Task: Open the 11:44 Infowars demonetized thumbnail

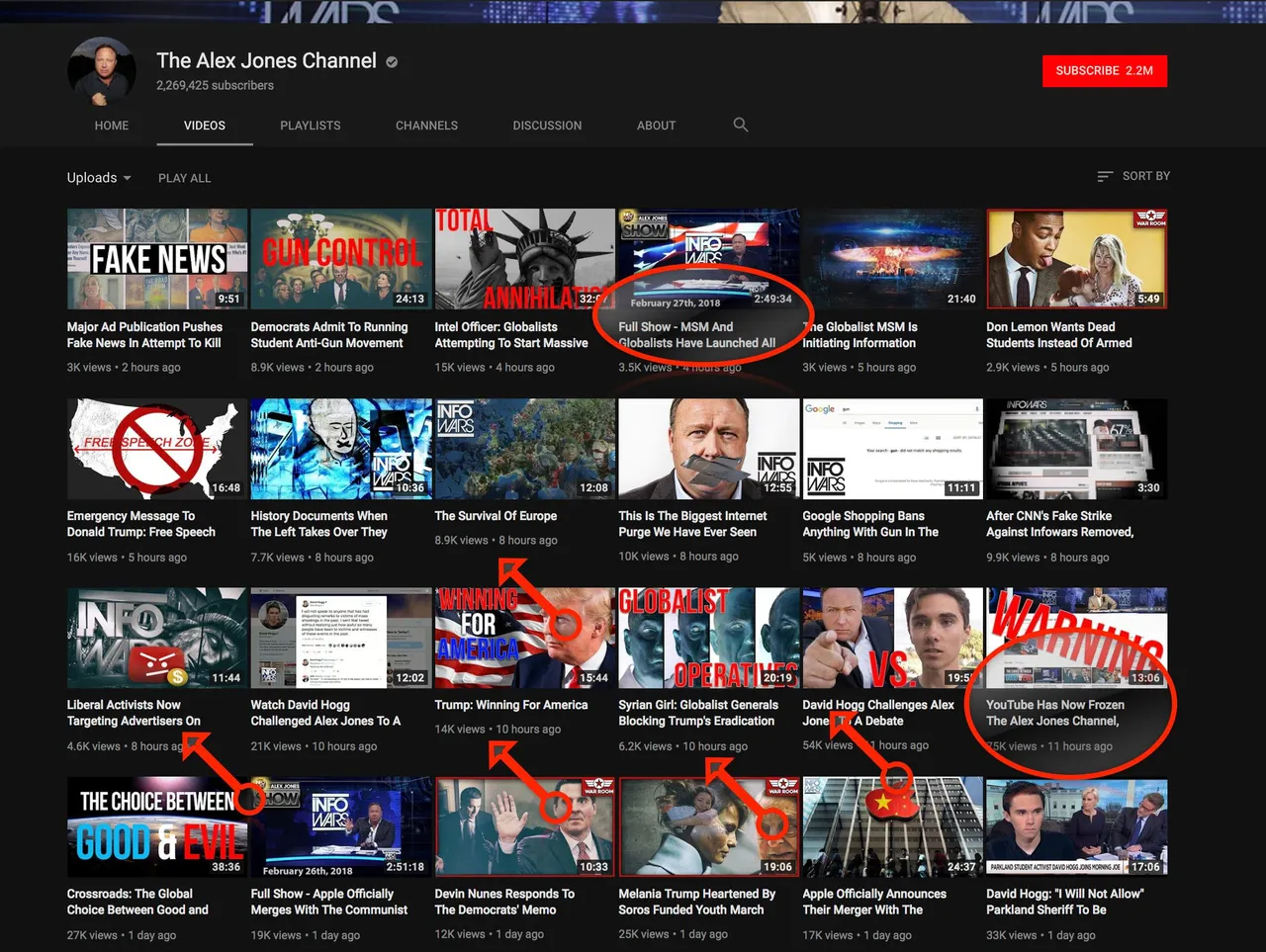Action: click(x=157, y=638)
